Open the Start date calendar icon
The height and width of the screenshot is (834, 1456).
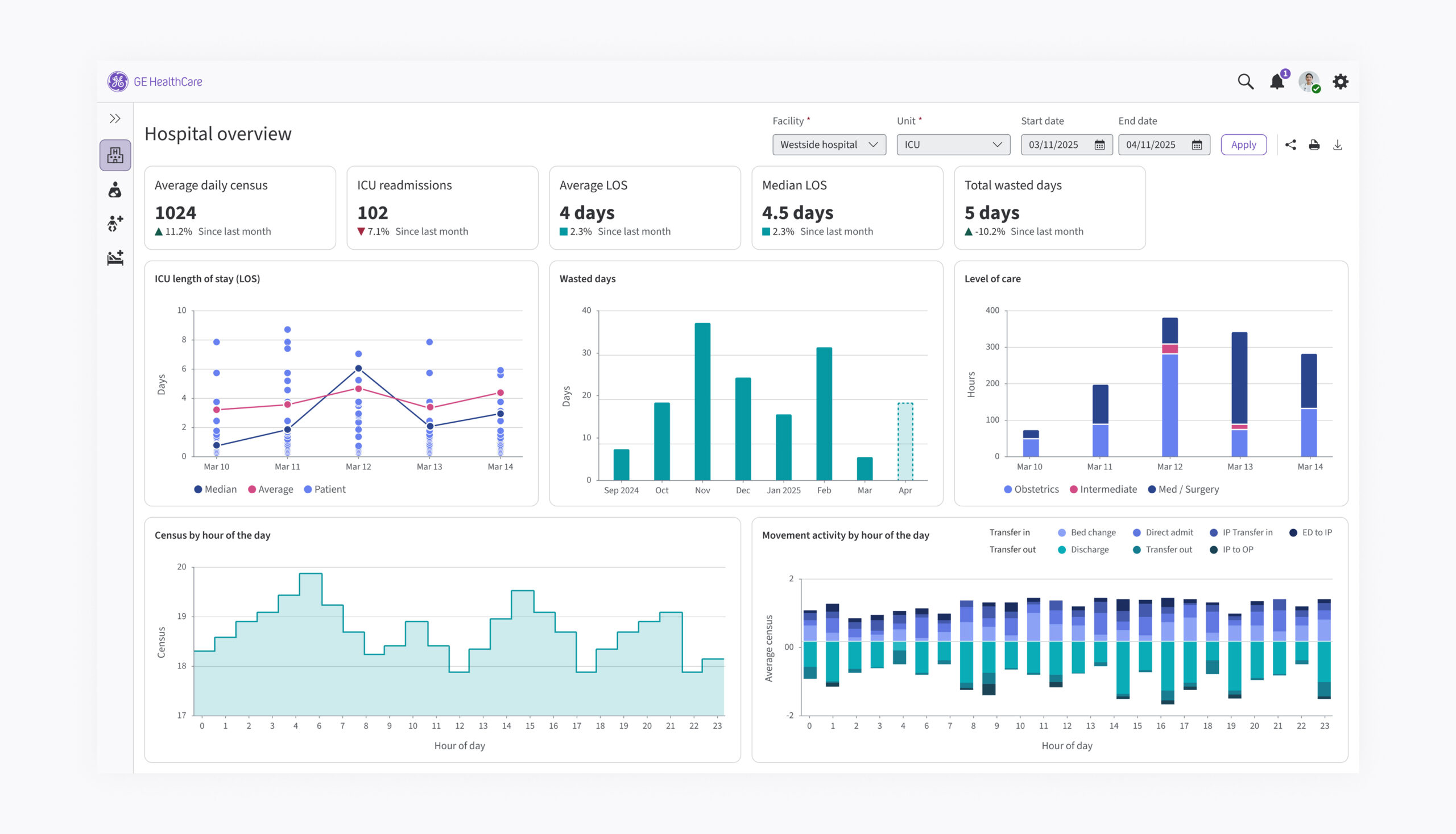point(1099,145)
